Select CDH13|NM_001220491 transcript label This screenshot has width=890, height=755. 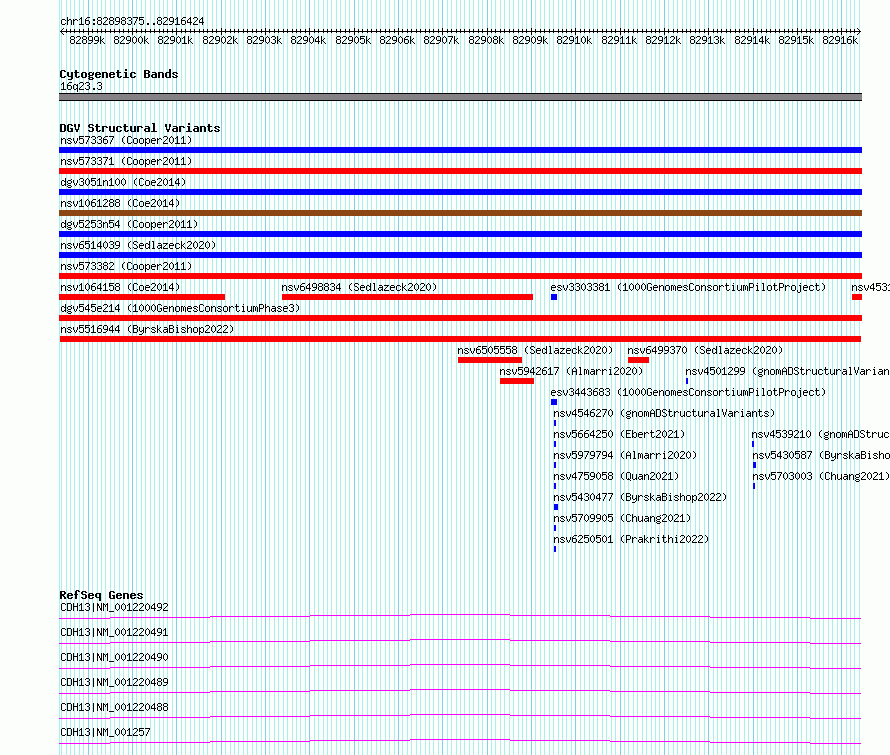[x=114, y=632]
